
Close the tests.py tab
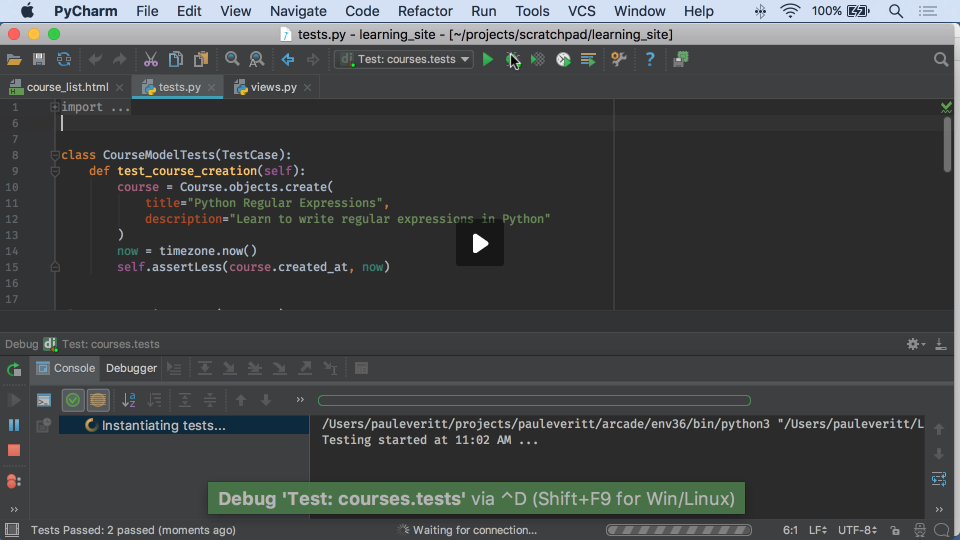tap(211, 88)
